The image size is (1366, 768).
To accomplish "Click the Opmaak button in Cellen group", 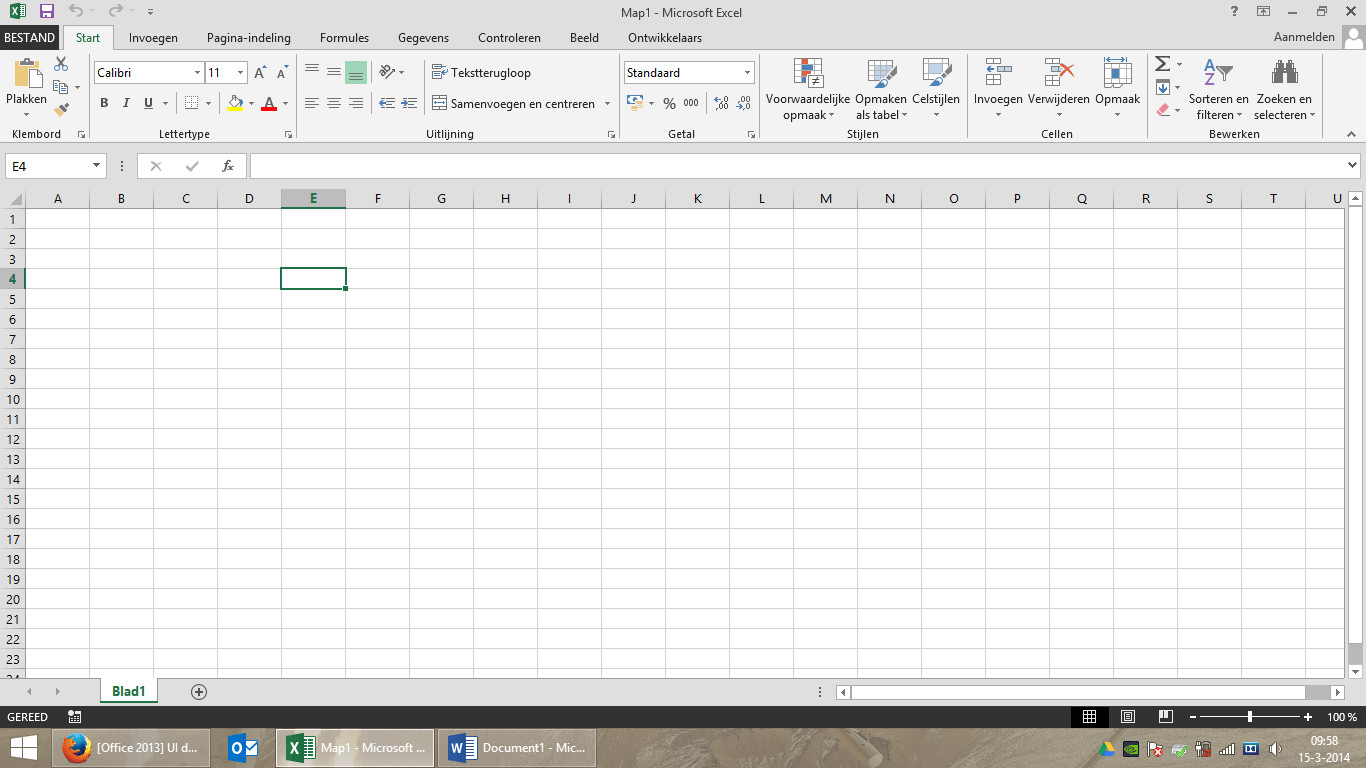I will 1117,89.
